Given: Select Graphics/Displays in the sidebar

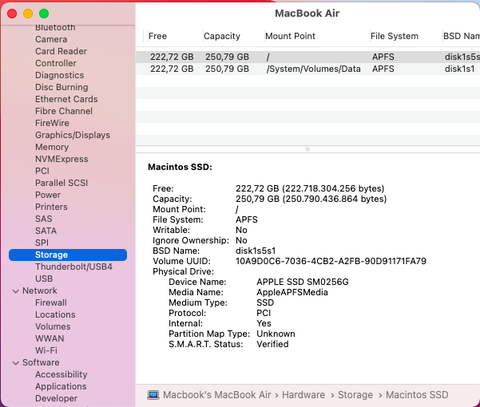Looking at the screenshot, I should 73,135.
